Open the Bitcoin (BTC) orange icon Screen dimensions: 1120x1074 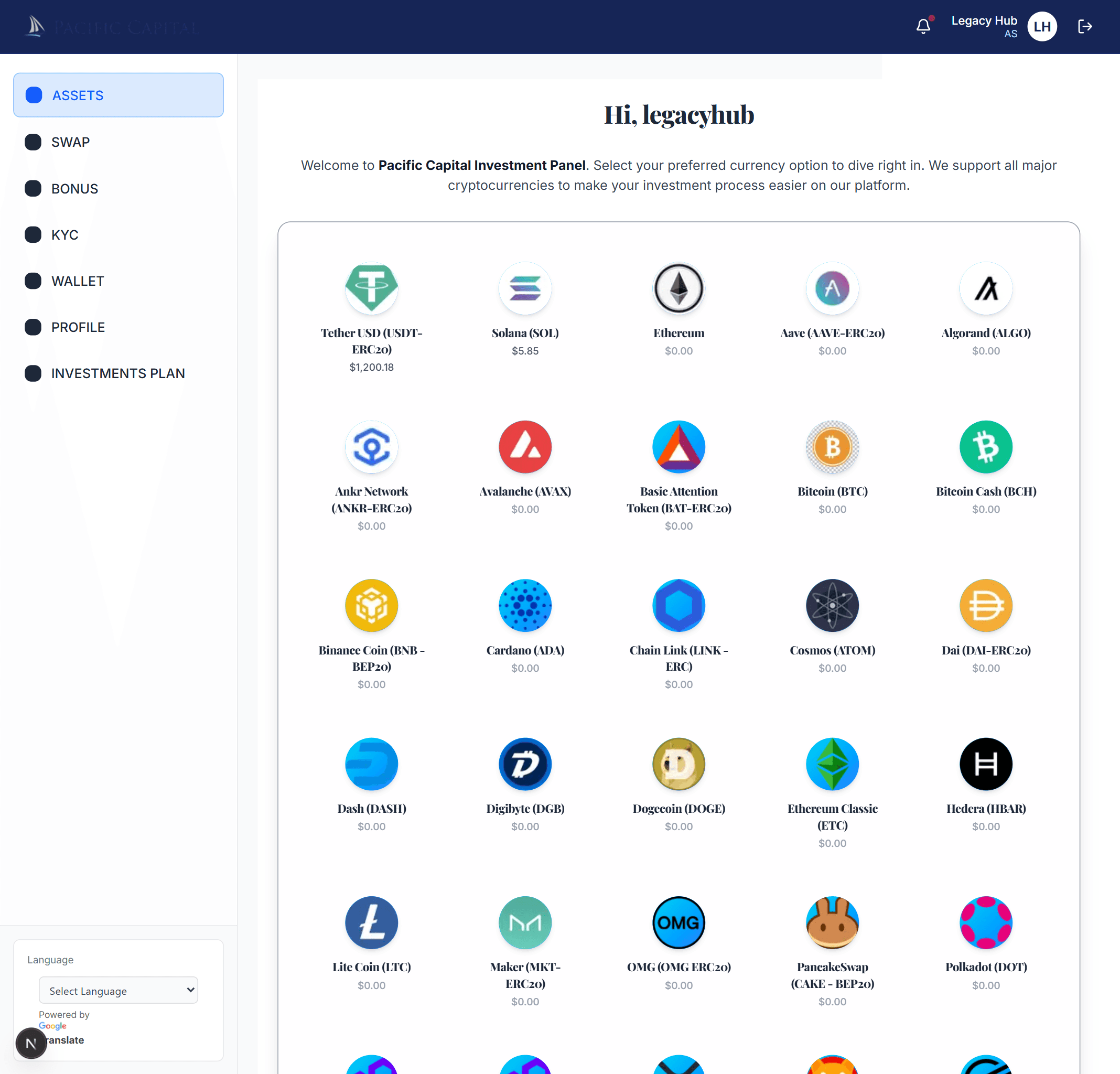point(832,446)
